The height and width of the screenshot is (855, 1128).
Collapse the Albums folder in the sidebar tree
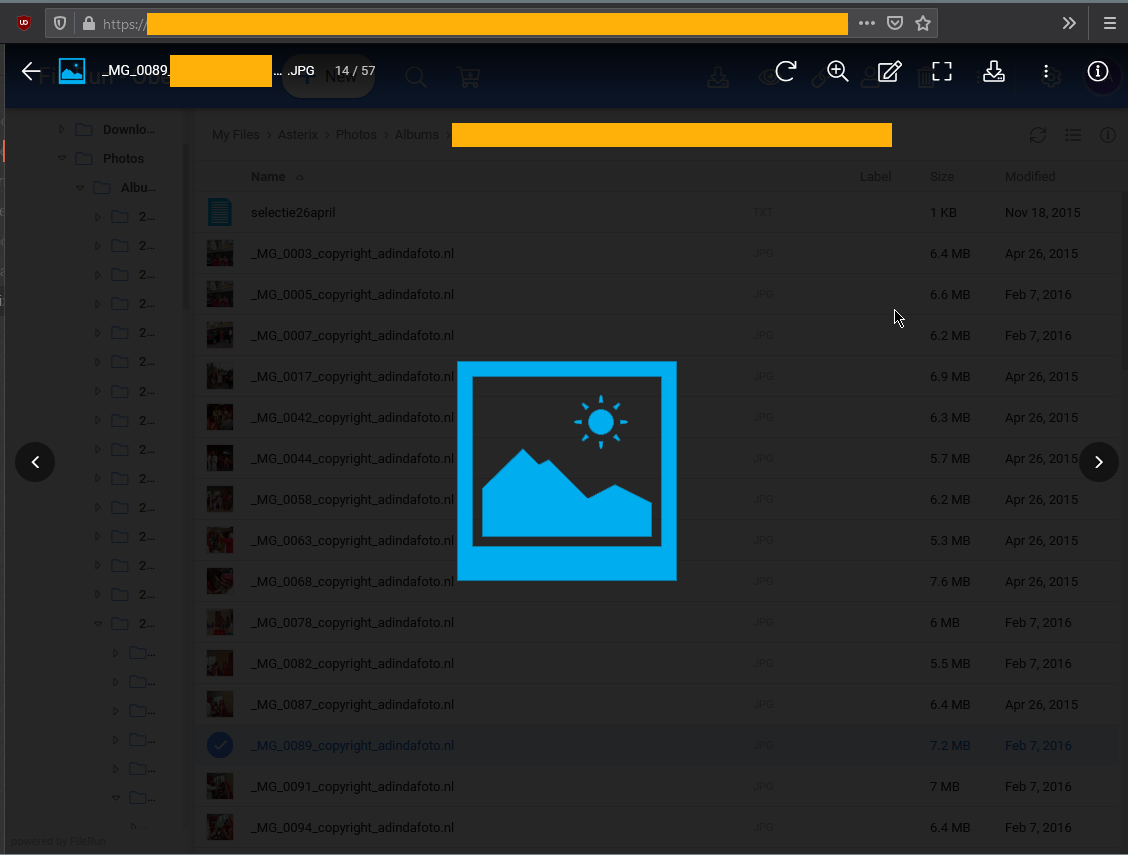pos(80,188)
